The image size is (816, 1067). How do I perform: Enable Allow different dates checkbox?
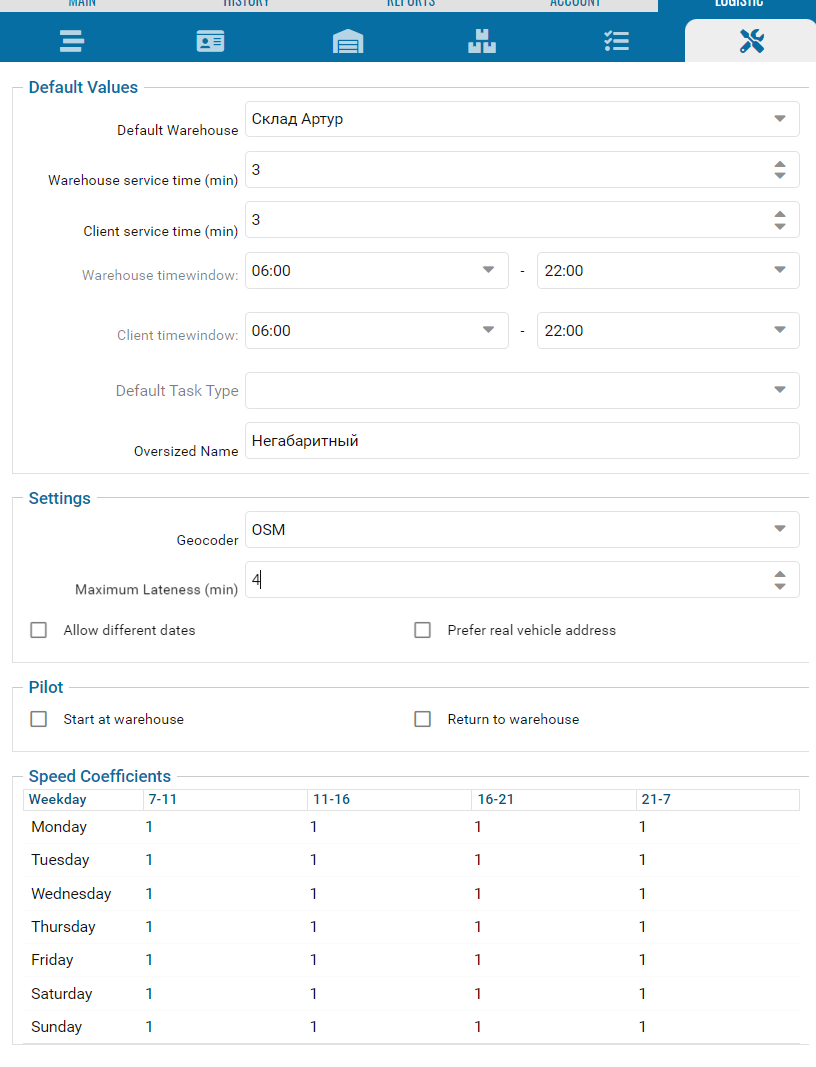(x=39, y=630)
